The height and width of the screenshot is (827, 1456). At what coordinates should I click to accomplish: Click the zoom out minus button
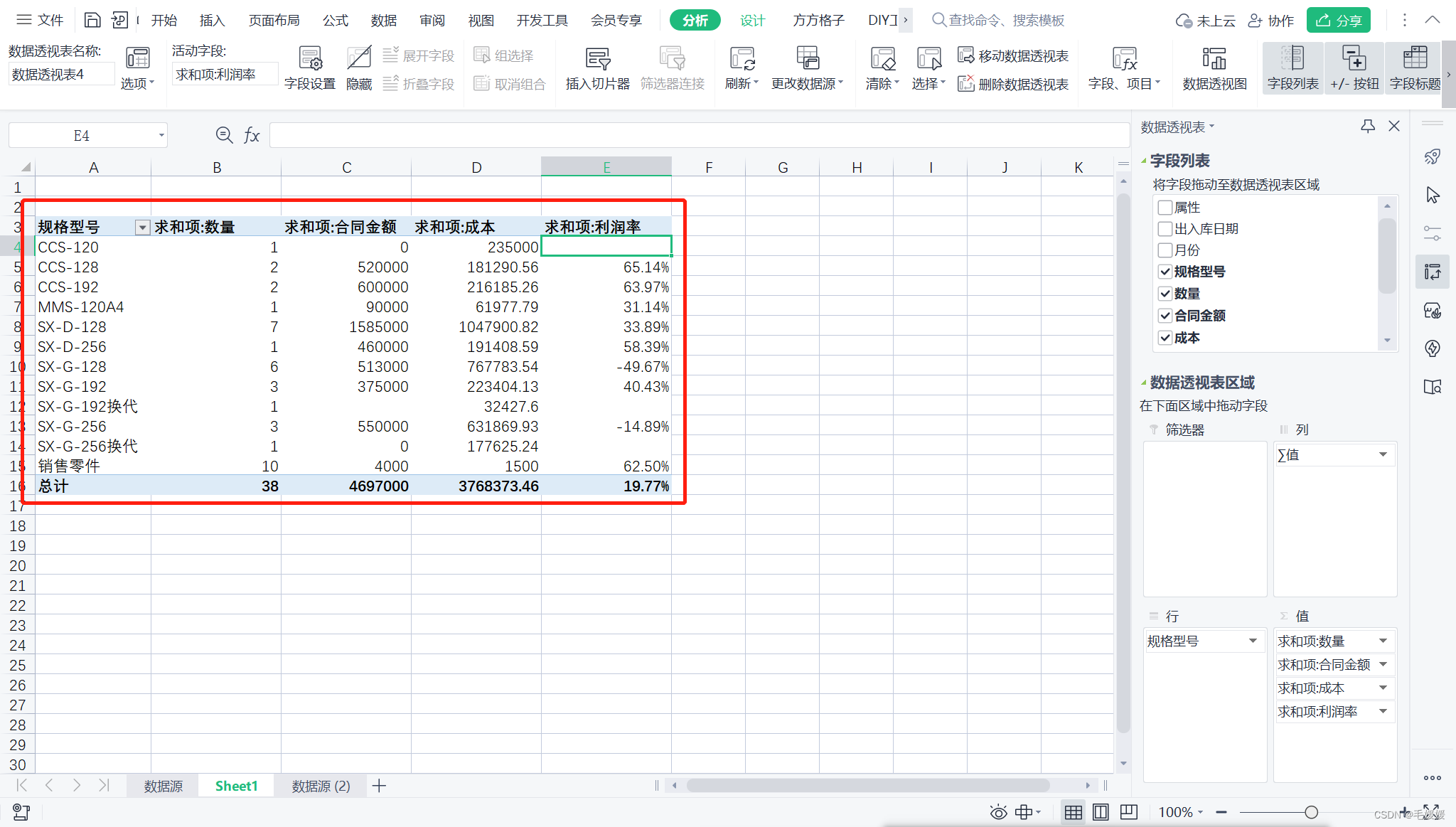(x=1221, y=812)
